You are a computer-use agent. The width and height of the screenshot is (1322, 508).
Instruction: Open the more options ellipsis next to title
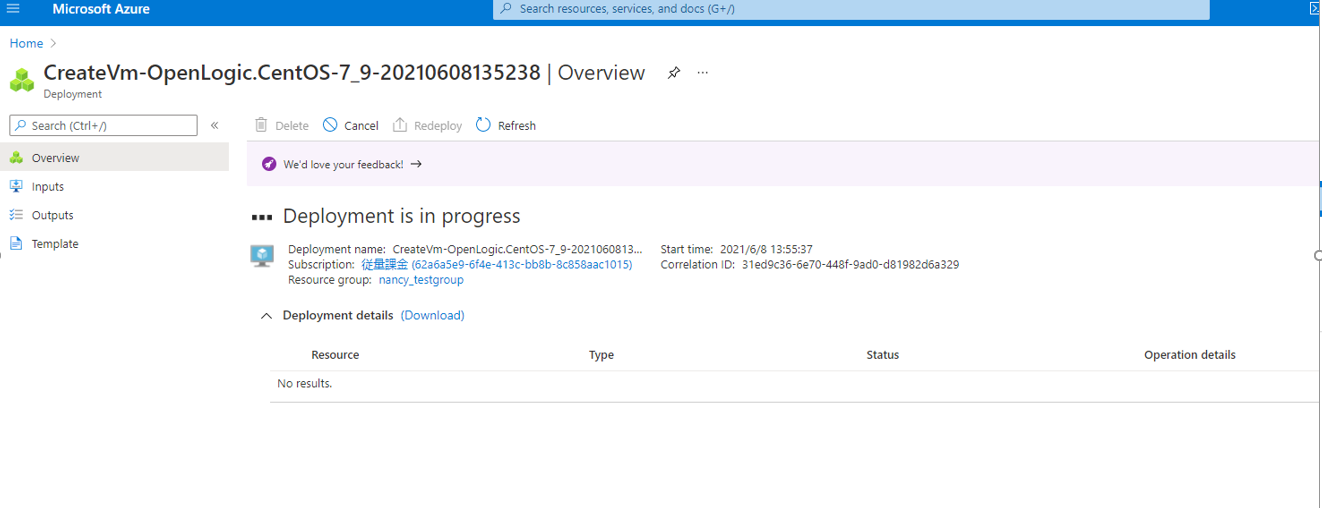[703, 73]
